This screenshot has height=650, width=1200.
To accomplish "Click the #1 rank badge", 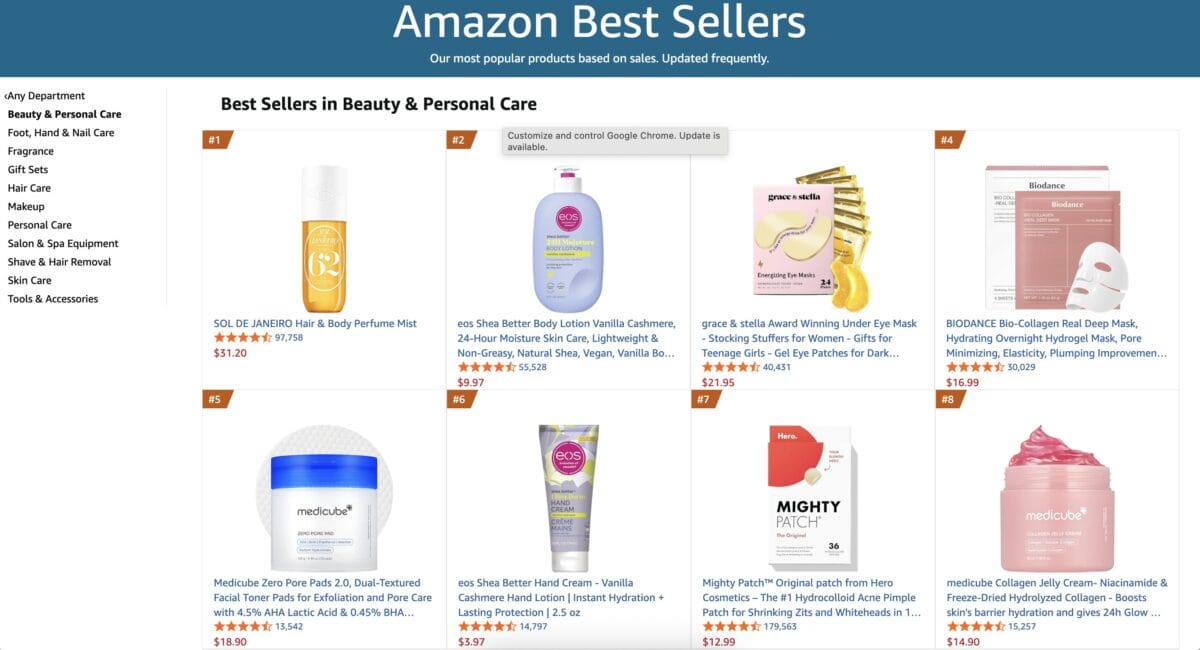I will pyautogui.click(x=216, y=141).
